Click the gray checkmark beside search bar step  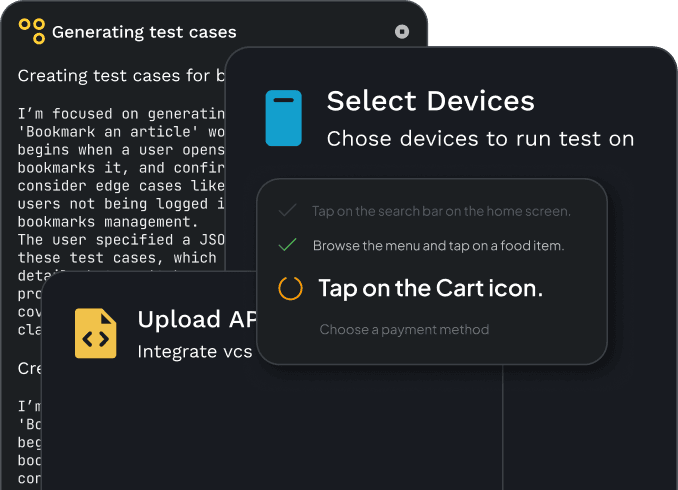click(288, 211)
